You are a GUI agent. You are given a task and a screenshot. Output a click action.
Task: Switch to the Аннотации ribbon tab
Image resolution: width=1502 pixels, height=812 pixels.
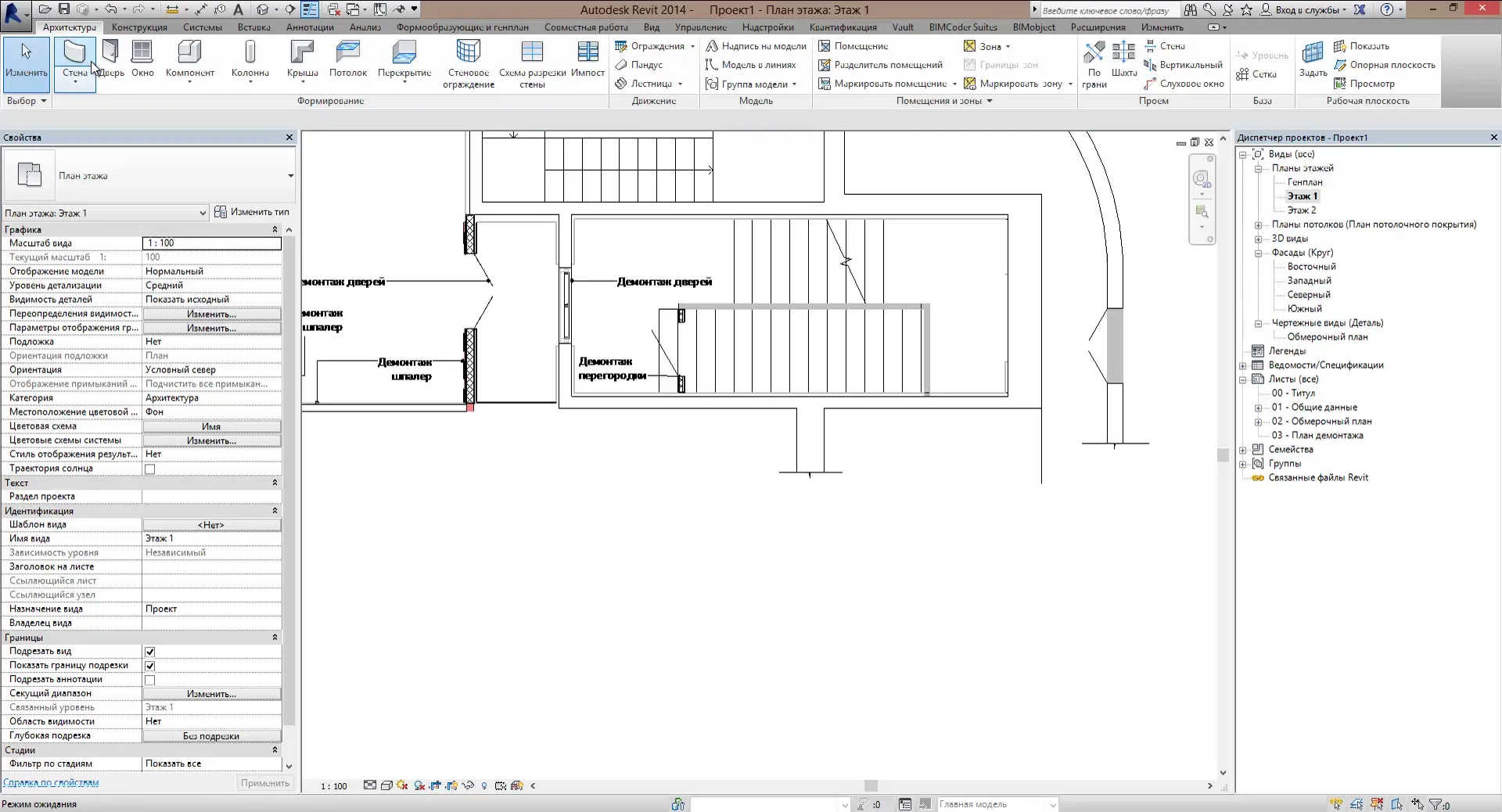(x=310, y=27)
